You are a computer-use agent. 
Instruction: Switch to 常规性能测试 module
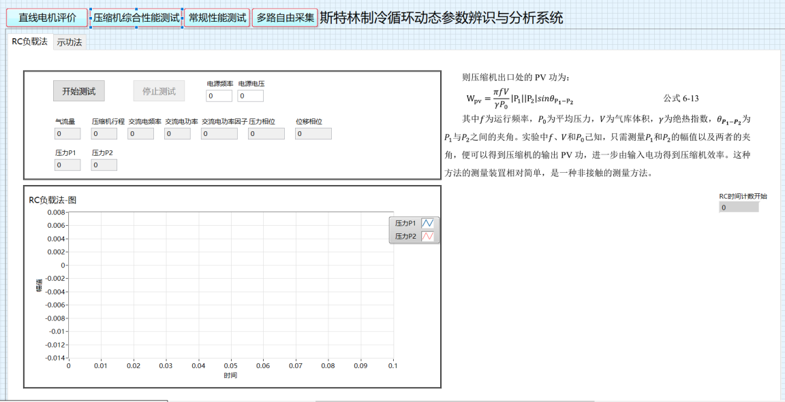217,19
